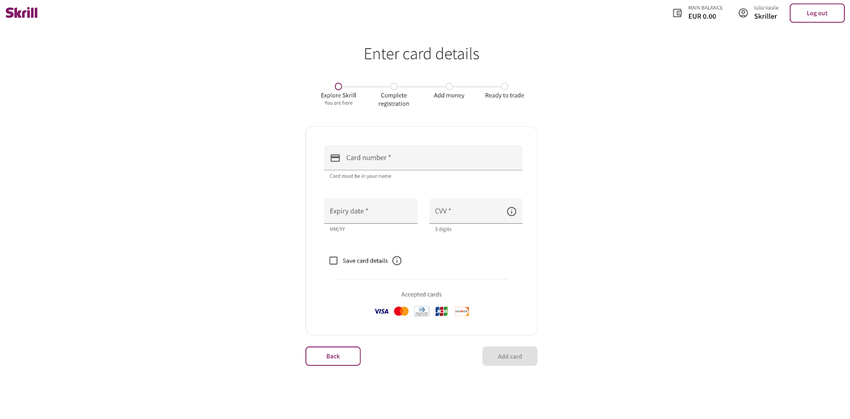Click the JCB card logo
The width and height of the screenshot is (850, 419).
pos(442,311)
